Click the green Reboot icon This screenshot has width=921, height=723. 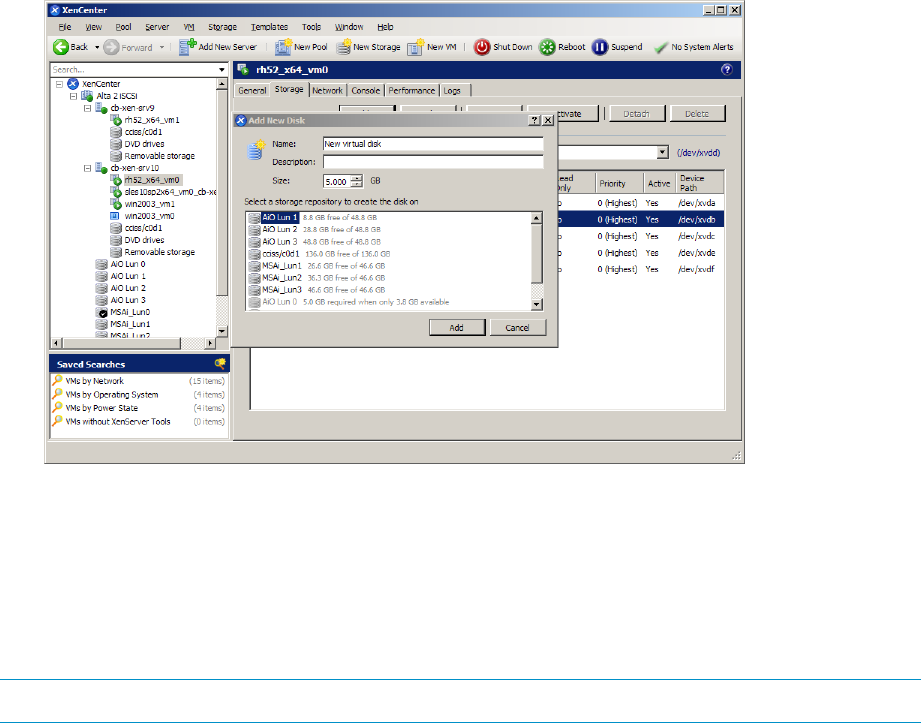[x=547, y=47]
